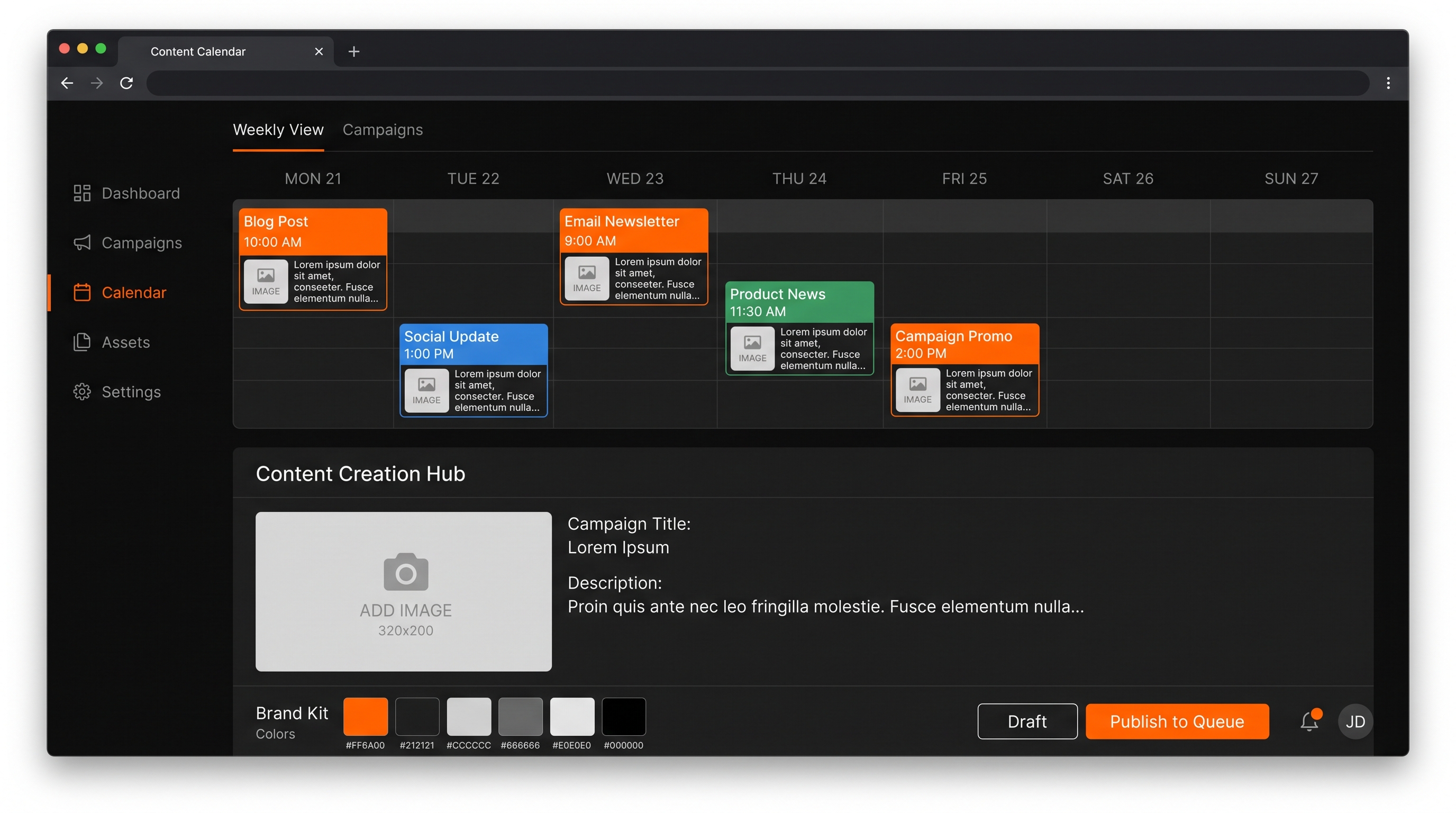Click the browser back arrow
The height and width of the screenshot is (813, 1456).
pos(67,83)
